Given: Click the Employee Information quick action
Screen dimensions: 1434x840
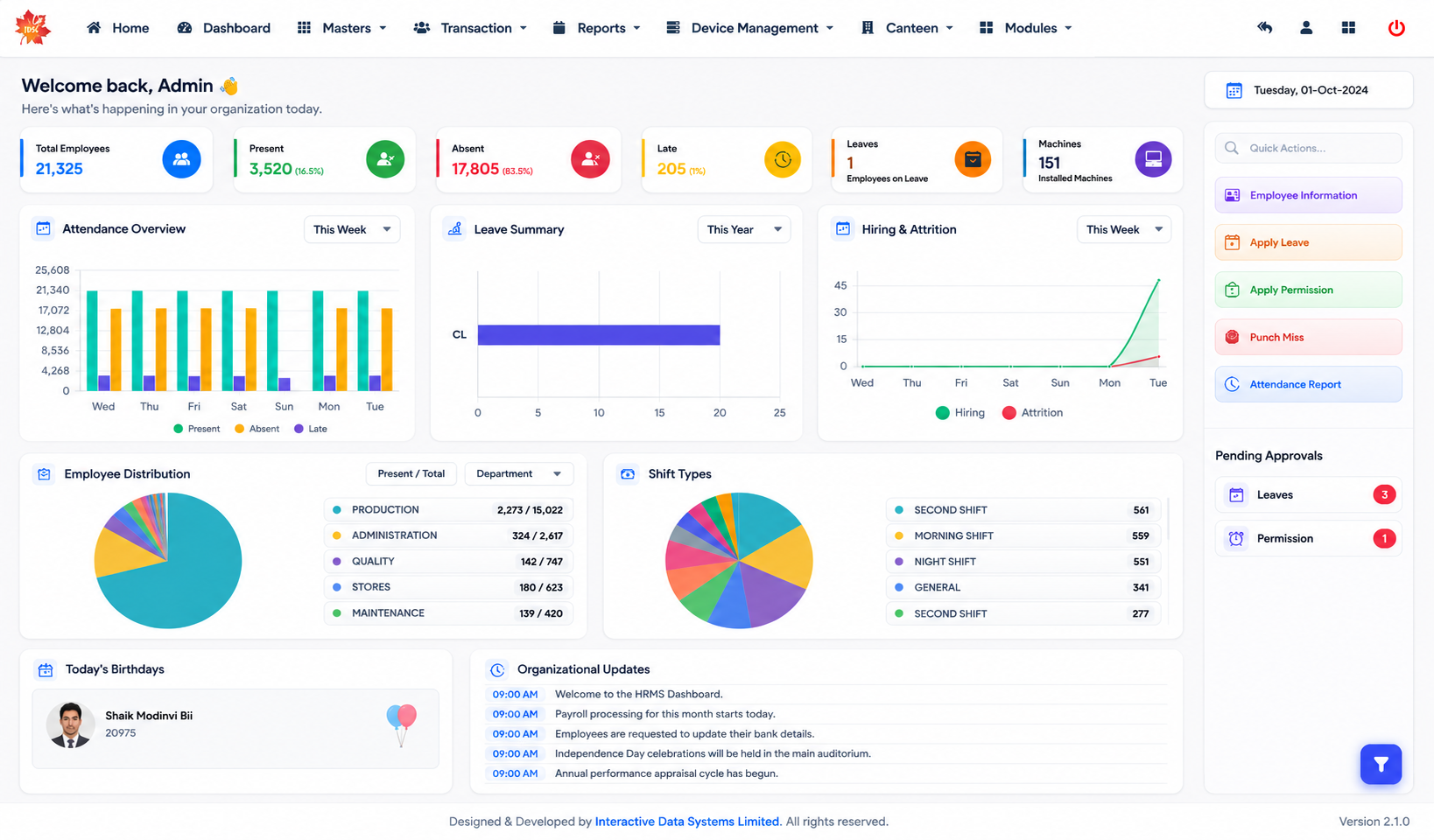Looking at the screenshot, I should click(x=1308, y=195).
